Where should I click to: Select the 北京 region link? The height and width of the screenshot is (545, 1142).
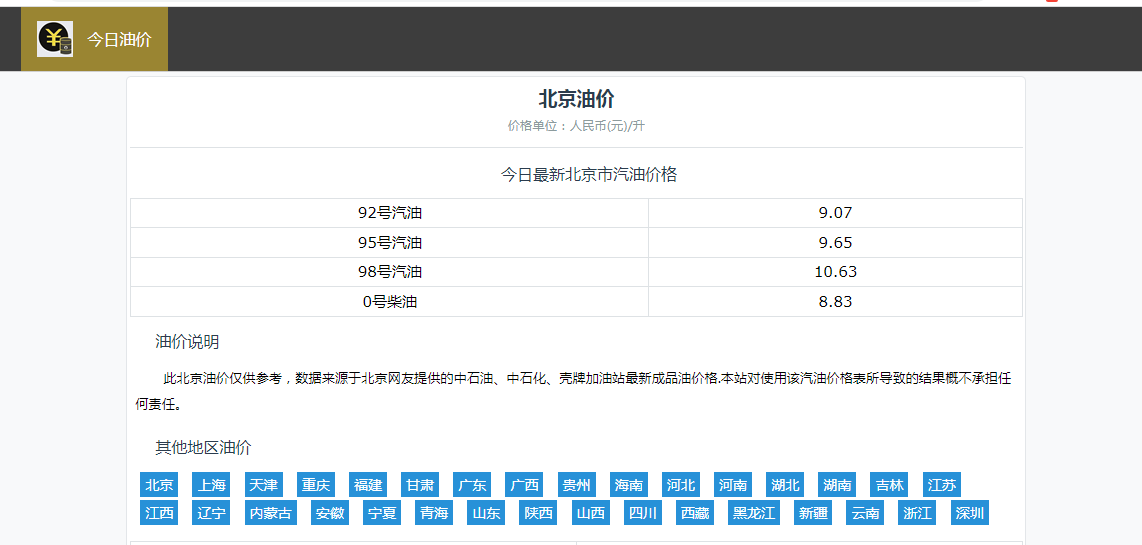pyautogui.click(x=159, y=485)
